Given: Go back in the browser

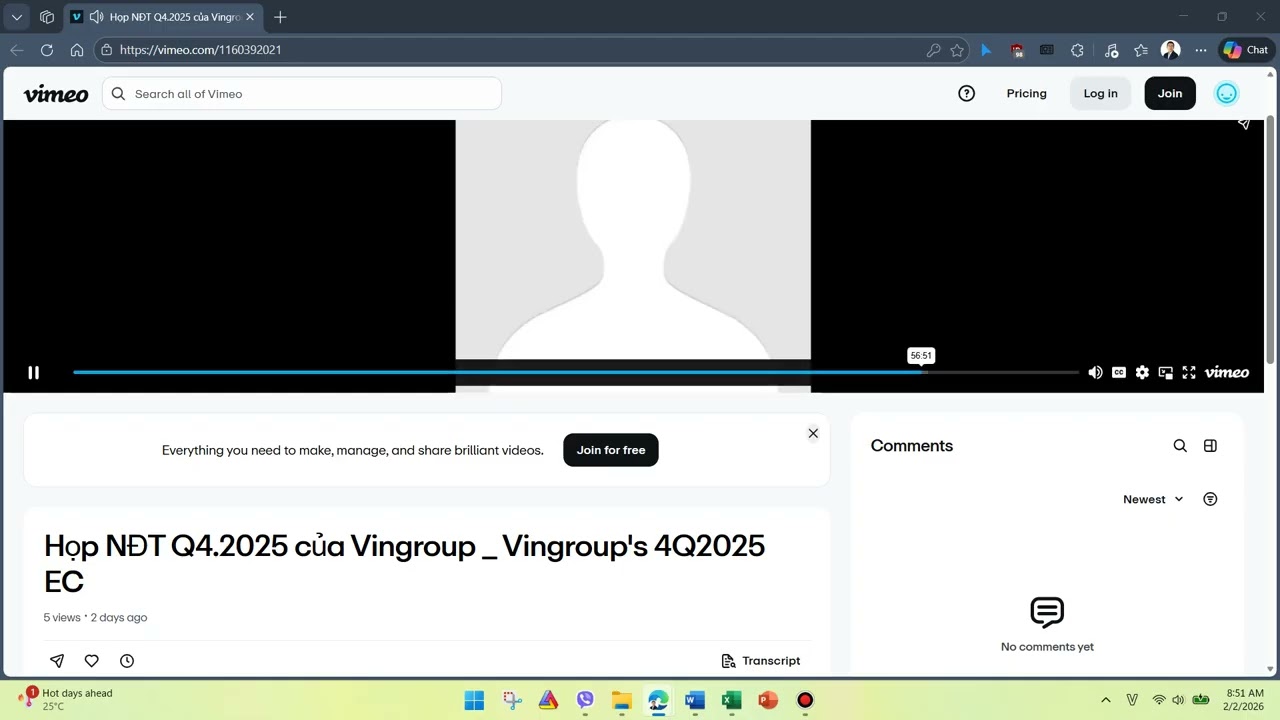Looking at the screenshot, I should tap(17, 50).
